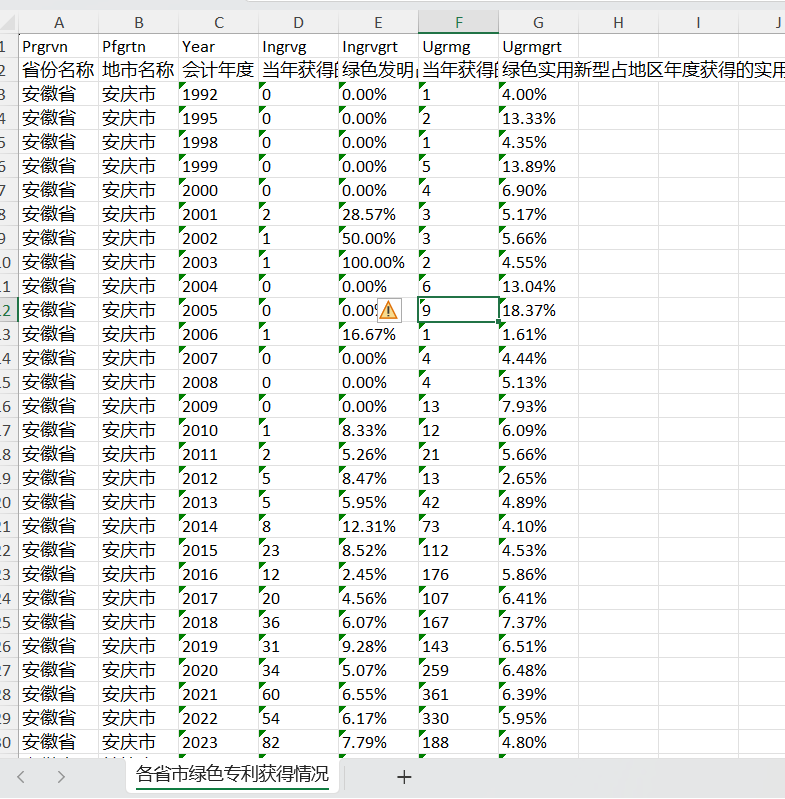The height and width of the screenshot is (799, 785).
Task: Click the 361 cell in column F
Action: pyautogui.click(x=458, y=695)
